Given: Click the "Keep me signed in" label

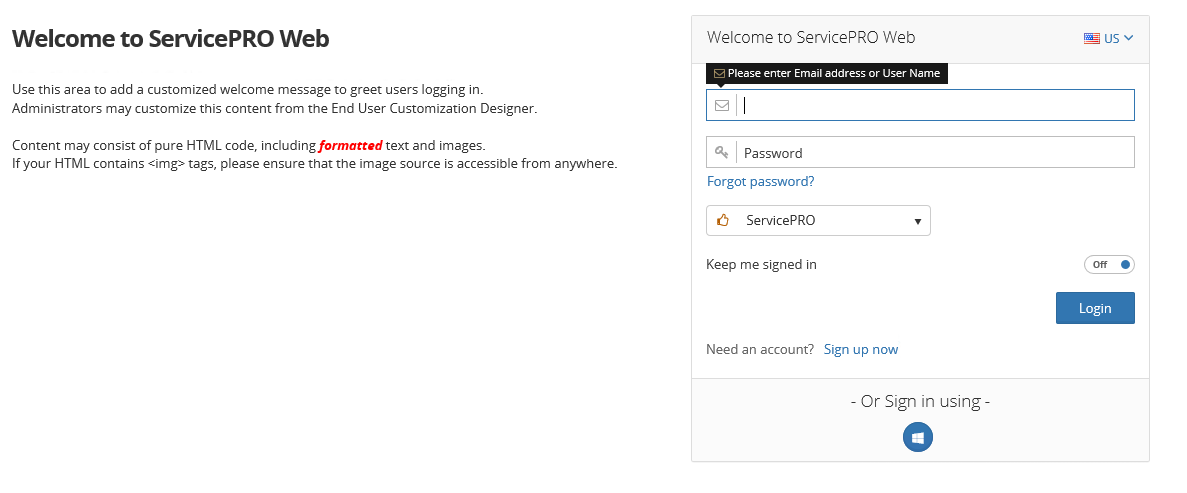Looking at the screenshot, I should point(761,265).
